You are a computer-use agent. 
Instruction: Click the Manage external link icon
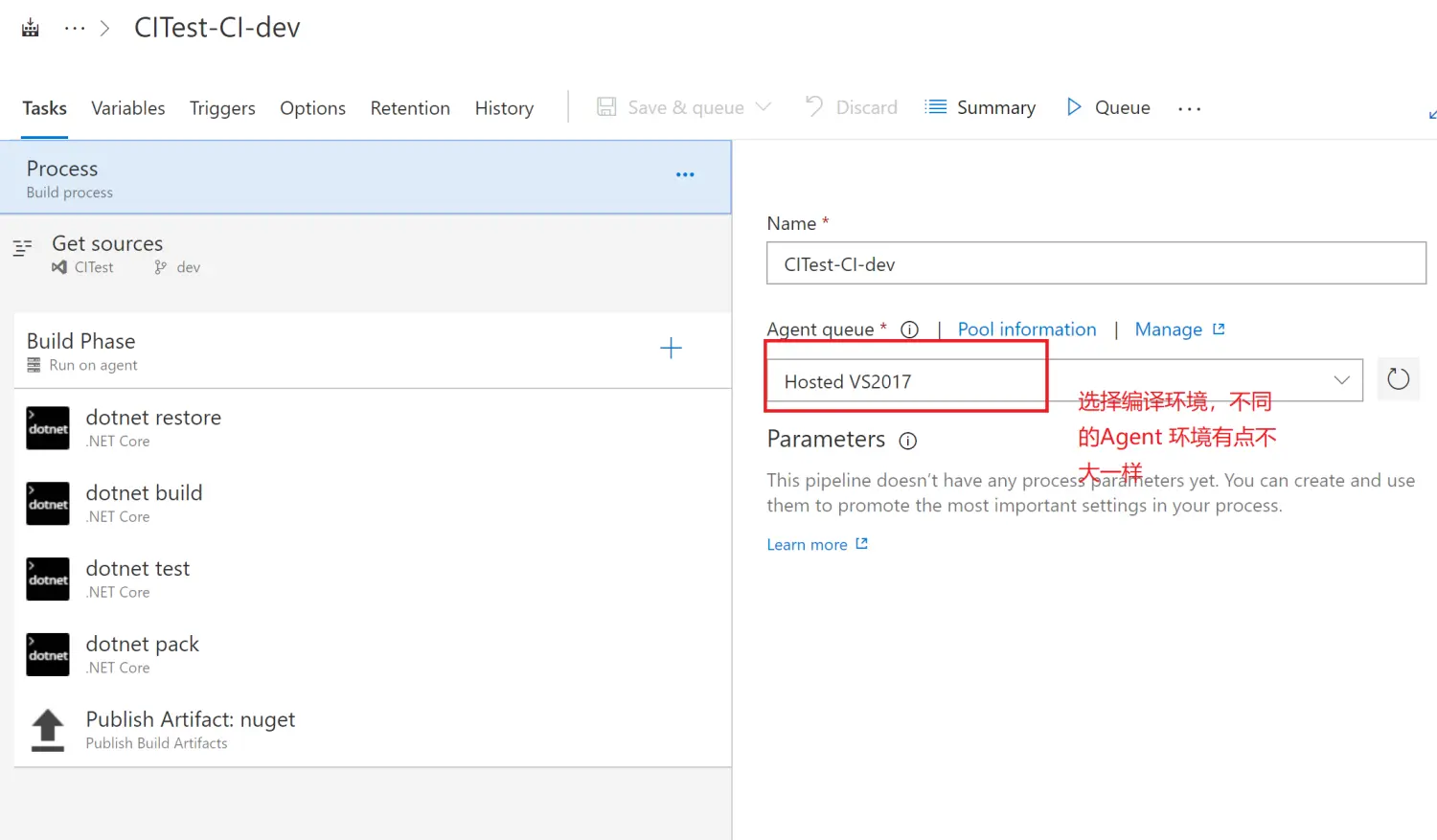coord(1219,329)
